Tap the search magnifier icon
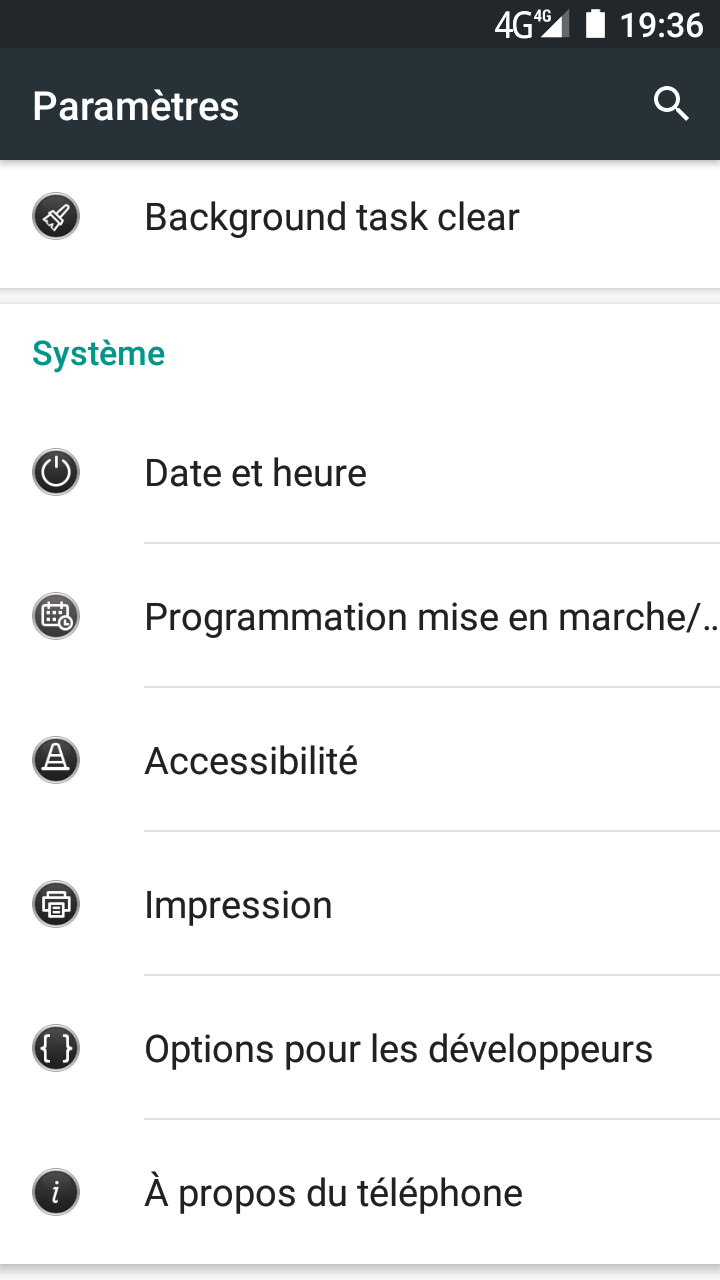 click(x=671, y=104)
